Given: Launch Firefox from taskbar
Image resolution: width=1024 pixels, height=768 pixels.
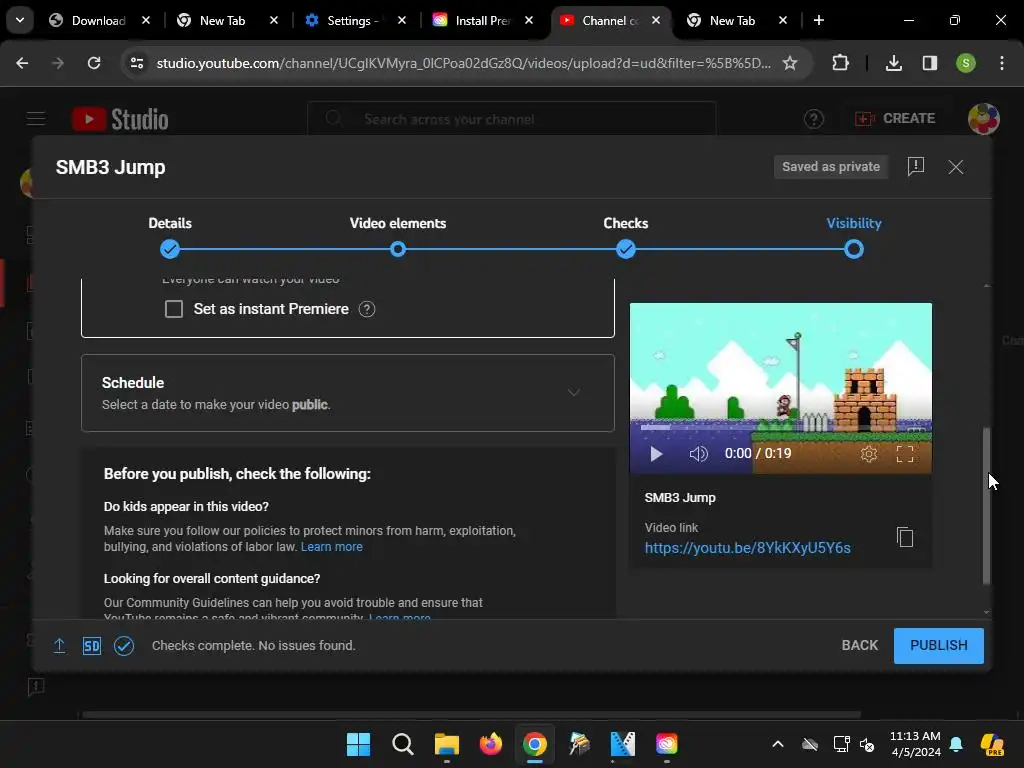Looking at the screenshot, I should pyautogui.click(x=490, y=744).
